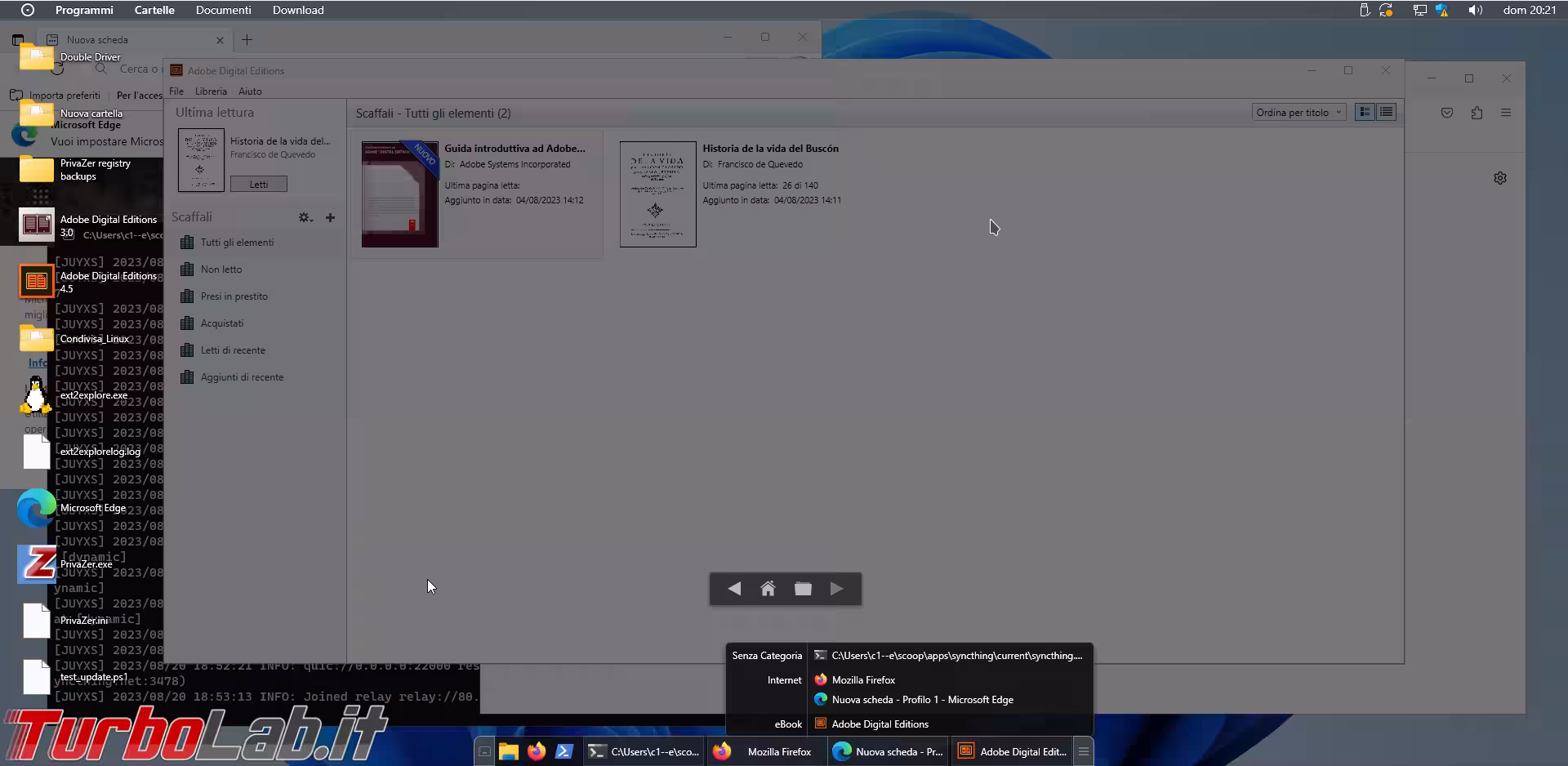This screenshot has width=1568, height=766.
Task: Open the 'Presi in prestito' shelf
Action: pos(234,296)
